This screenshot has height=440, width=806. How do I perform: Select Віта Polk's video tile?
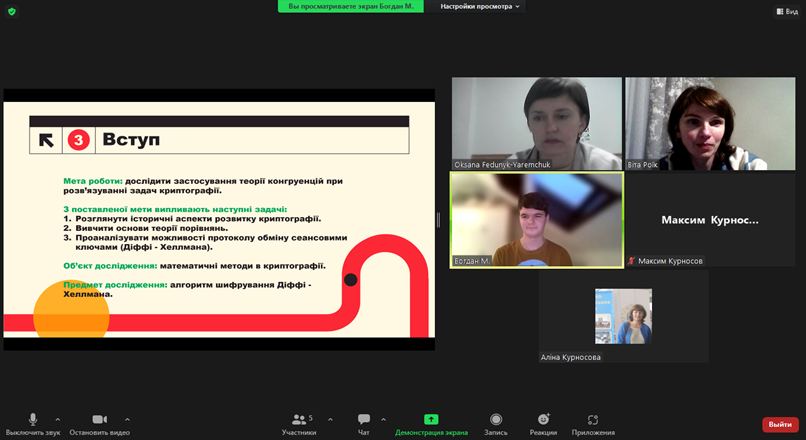coord(711,123)
